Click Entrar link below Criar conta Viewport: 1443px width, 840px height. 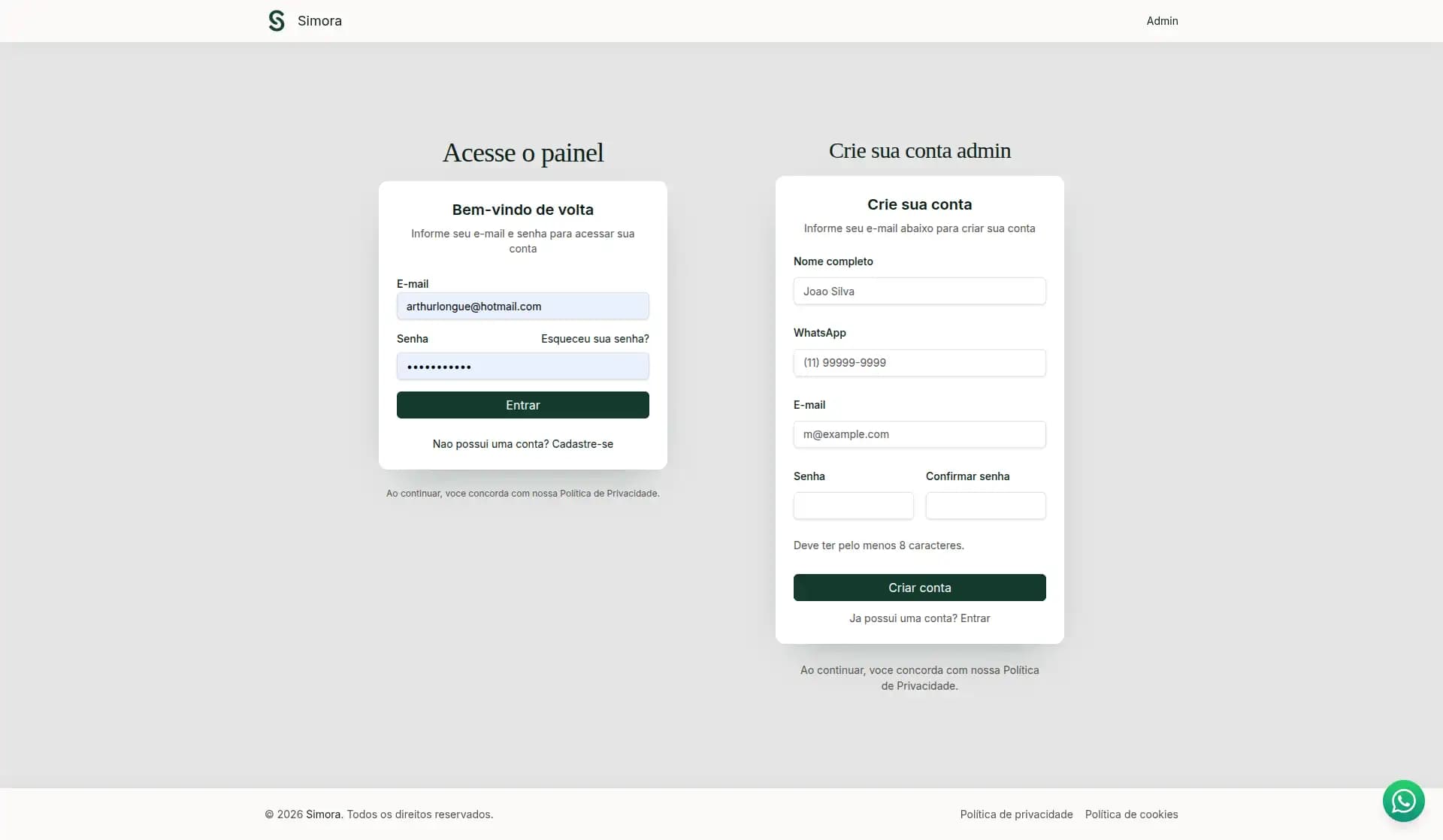(x=975, y=618)
